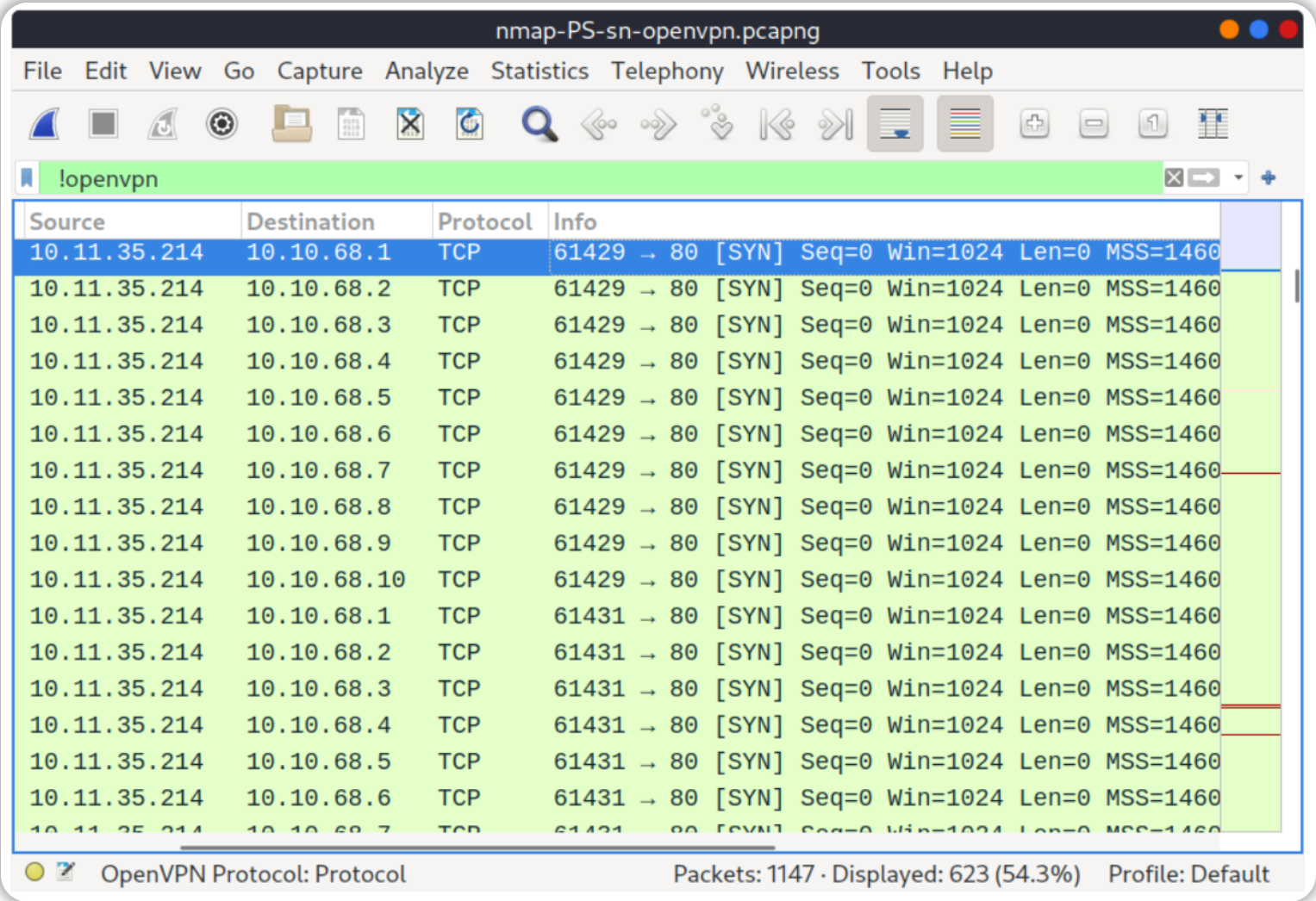The width and height of the screenshot is (1316, 901).
Task: Zoom out packet text
Action: point(1094,124)
